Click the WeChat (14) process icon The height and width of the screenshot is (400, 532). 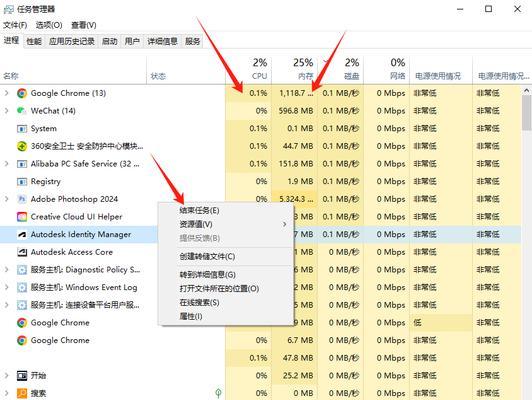(22, 111)
